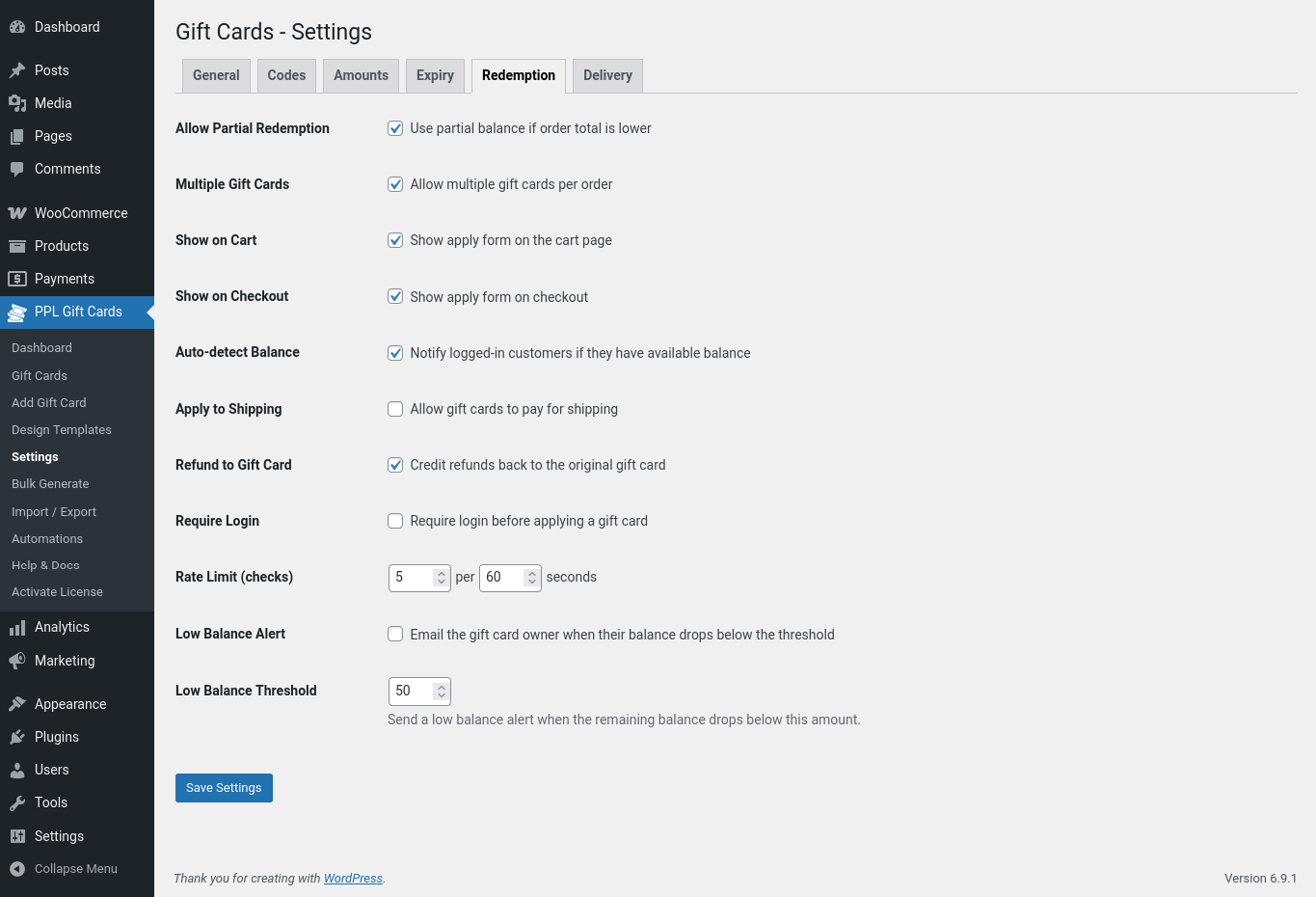Image resolution: width=1316 pixels, height=897 pixels.
Task: Enable Apply to Shipping checkbox
Action: [395, 409]
